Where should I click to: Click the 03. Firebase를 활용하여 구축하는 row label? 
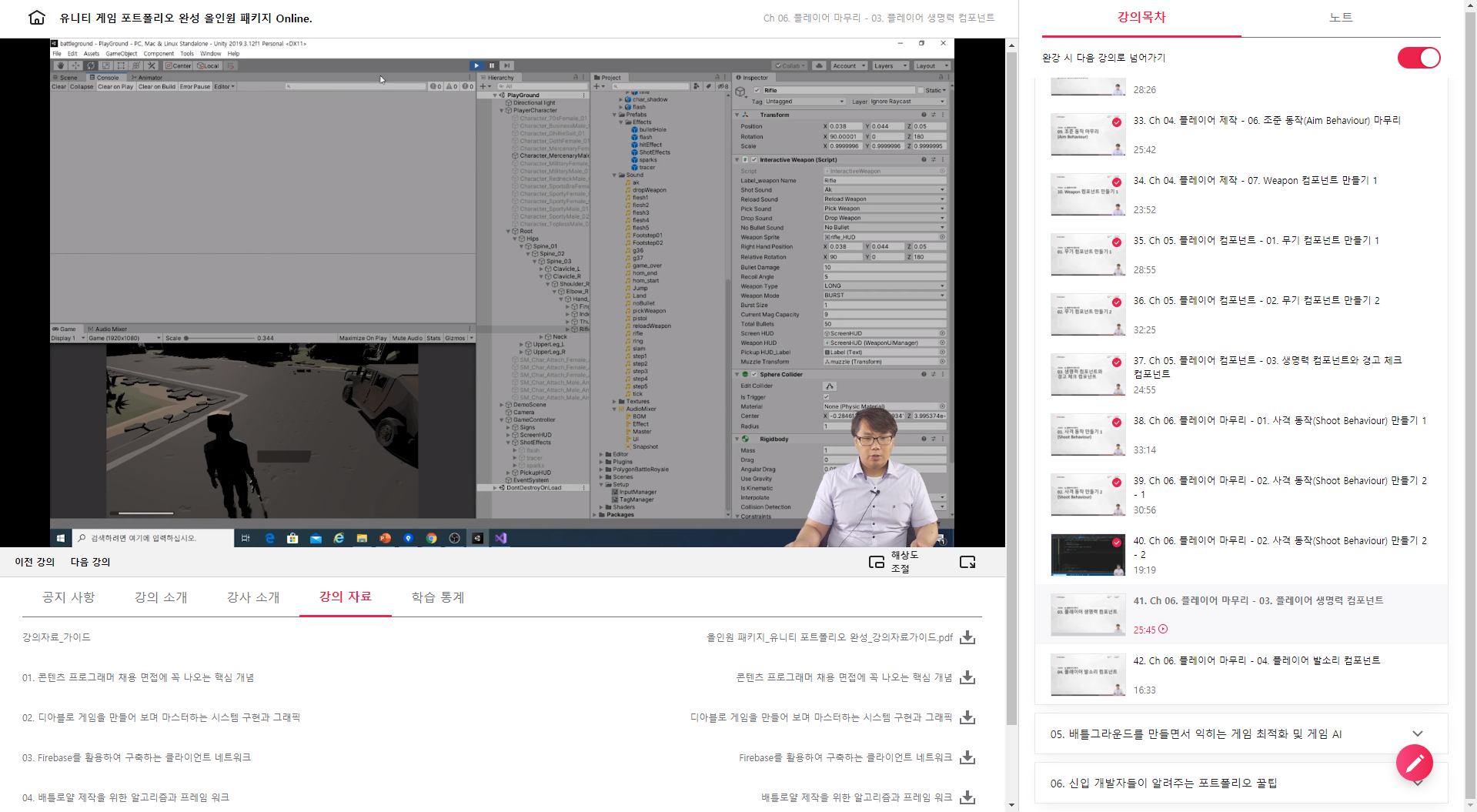pos(136,757)
